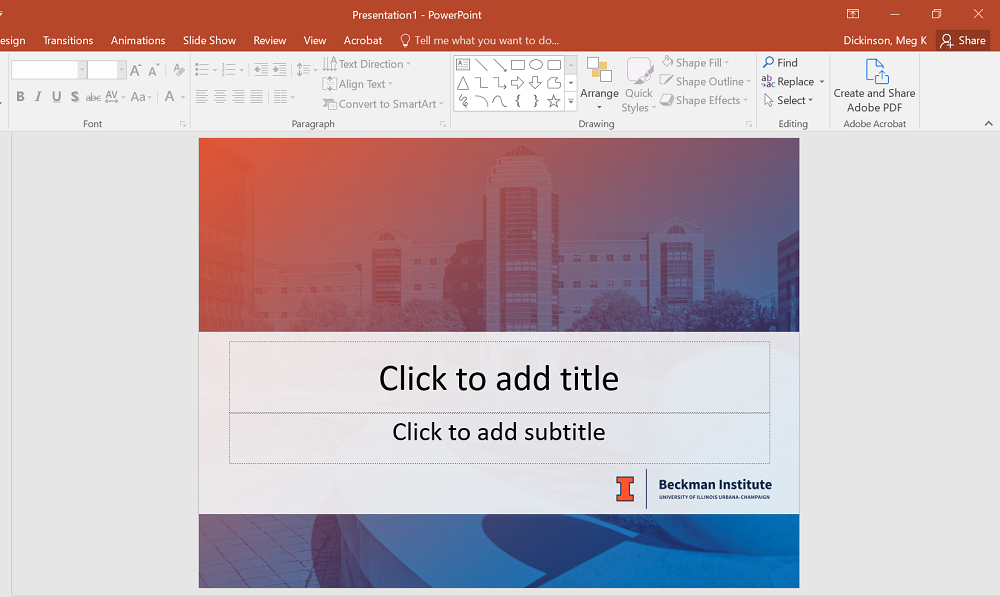Toggle Italic formatting
This screenshot has width=1000, height=597.
(x=38, y=96)
